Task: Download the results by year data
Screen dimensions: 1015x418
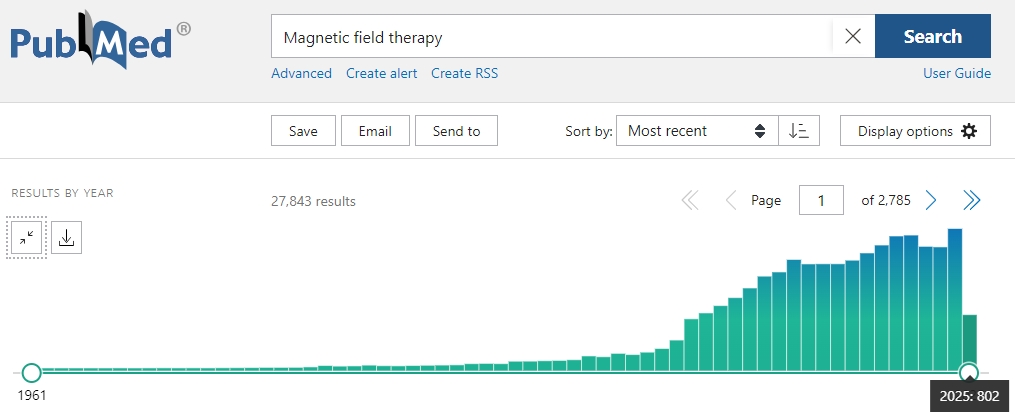Action: point(66,237)
